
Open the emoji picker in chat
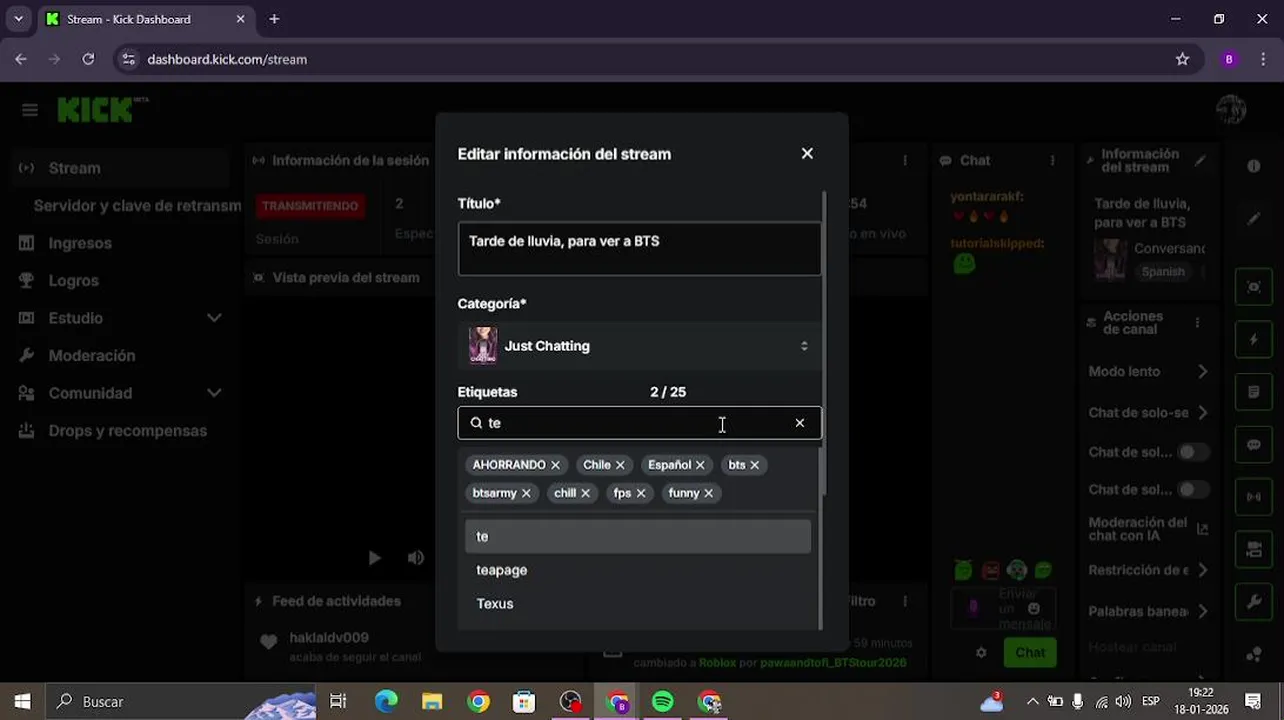1034,608
